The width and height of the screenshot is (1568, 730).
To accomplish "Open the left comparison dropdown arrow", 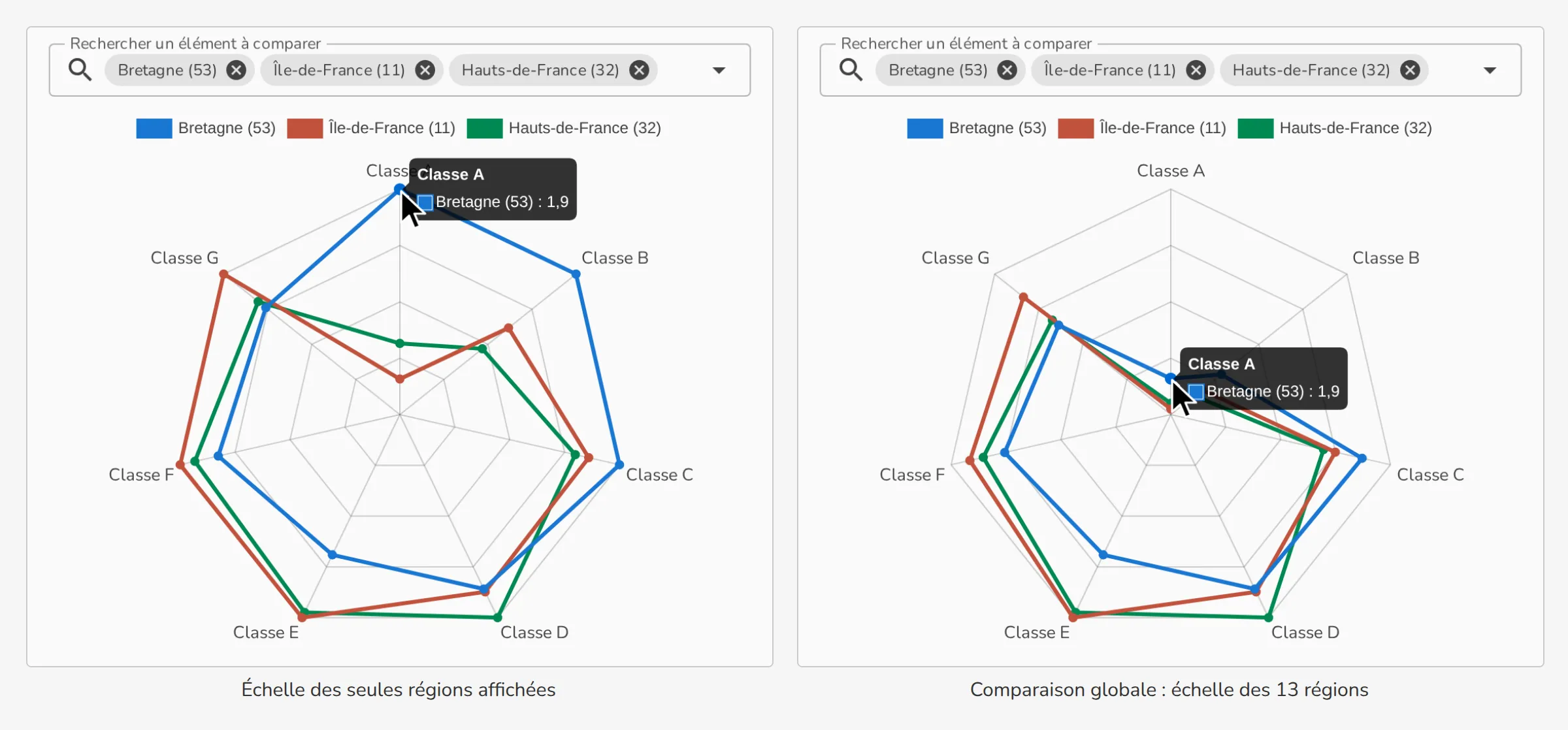I will click(719, 71).
